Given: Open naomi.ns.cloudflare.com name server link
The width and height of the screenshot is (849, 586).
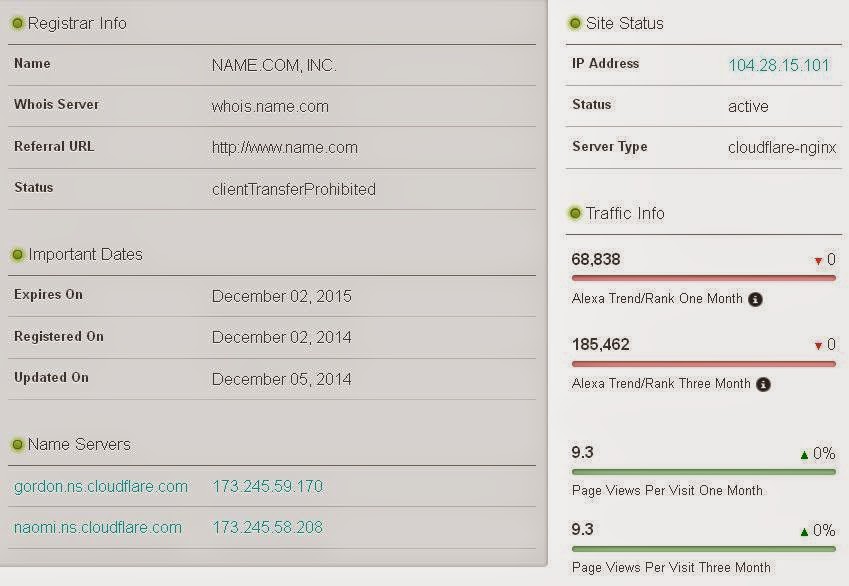Looking at the screenshot, I should [98, 528].
